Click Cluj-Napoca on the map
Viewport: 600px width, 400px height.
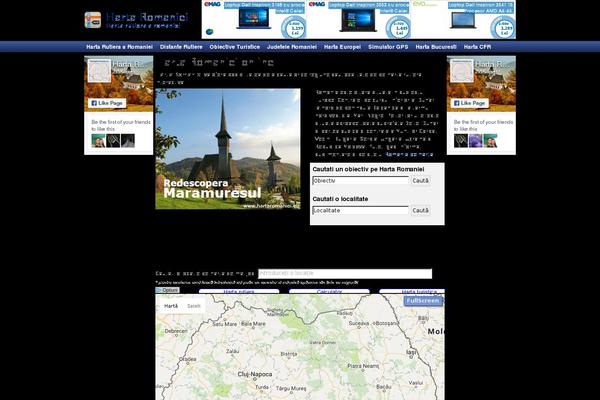coord(255,374)
